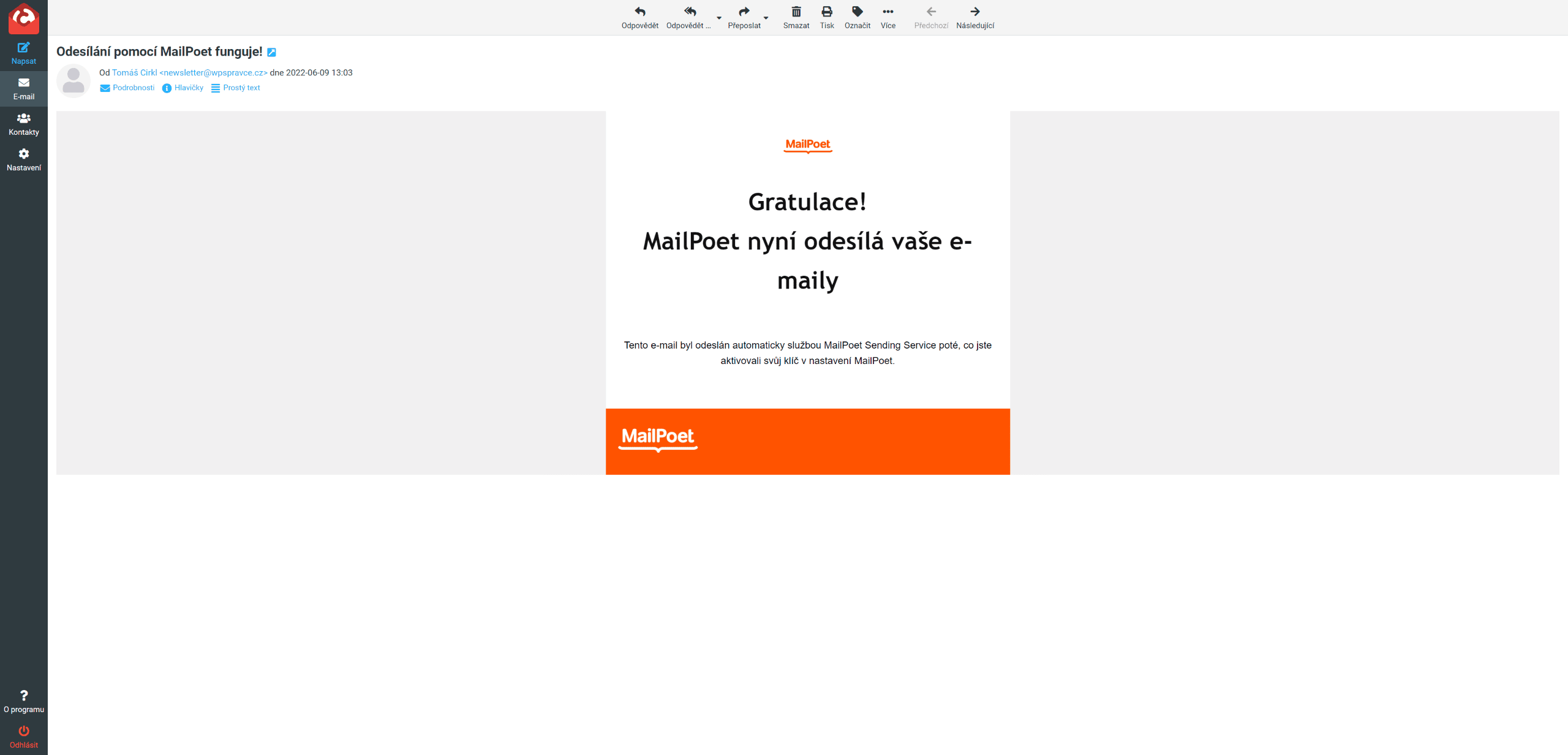The width and height of the screenshot is (1568, 755).
Task: Click the Roundcube logo
Action: 24,18
